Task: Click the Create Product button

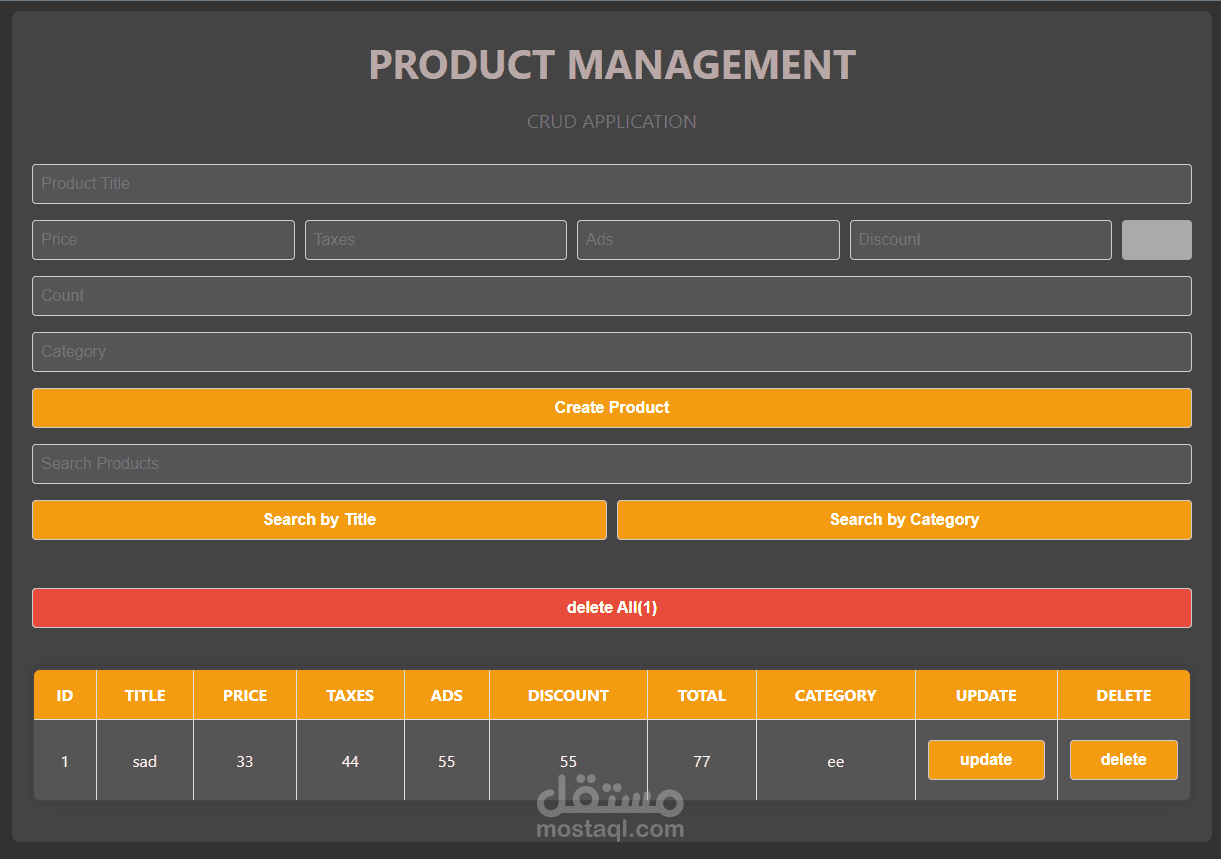Action: pyautogui.click(x=611, y=408)
